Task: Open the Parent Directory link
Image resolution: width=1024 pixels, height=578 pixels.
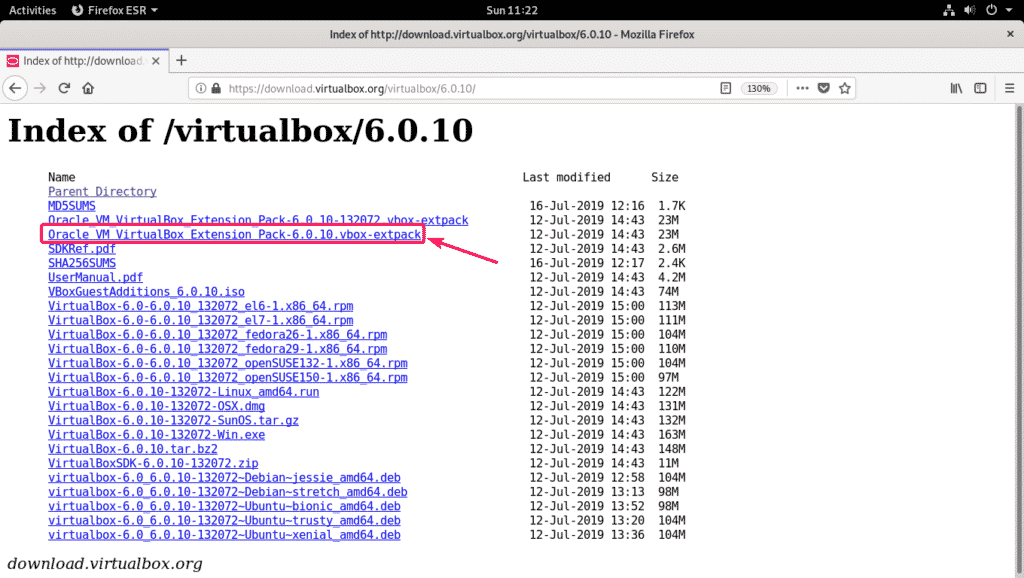Action: pyautogui.click(x=102, y=191)
